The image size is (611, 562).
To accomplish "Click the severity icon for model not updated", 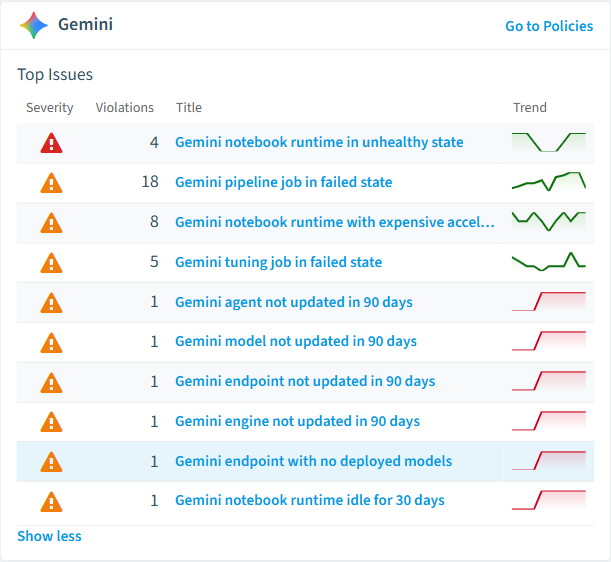I will (51, 343).
